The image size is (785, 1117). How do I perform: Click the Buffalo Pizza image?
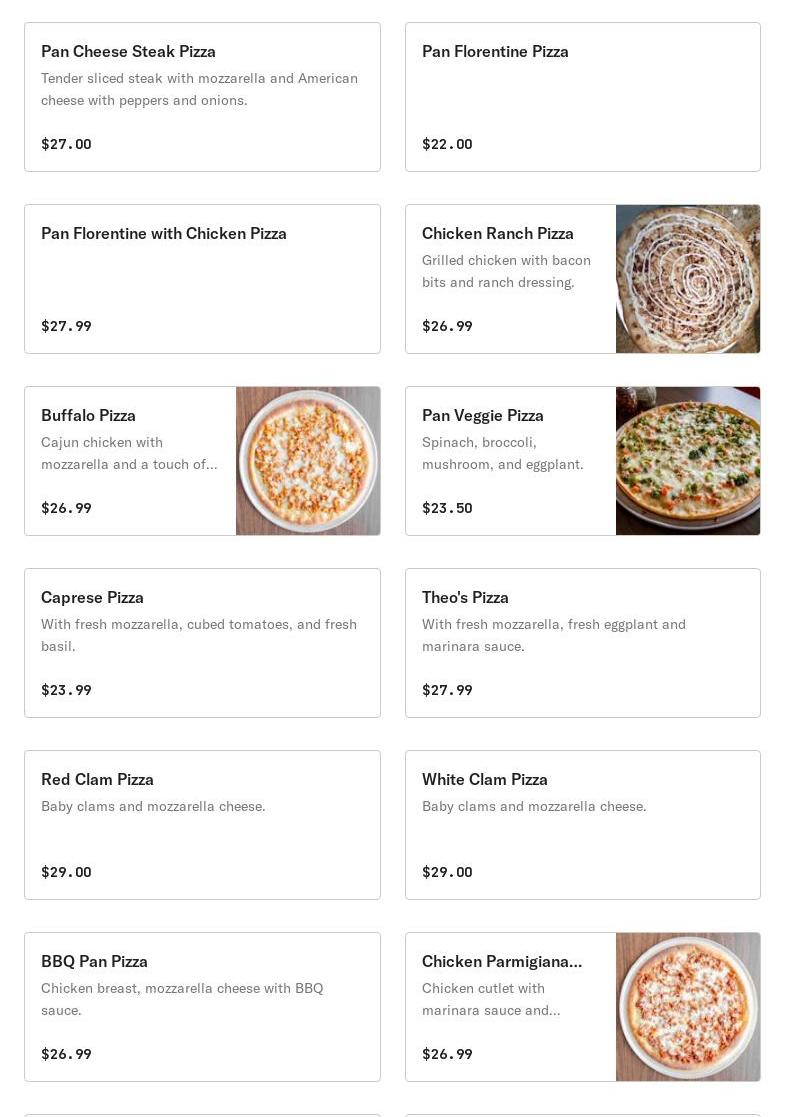pyautogui.click(x=308, y=461)
